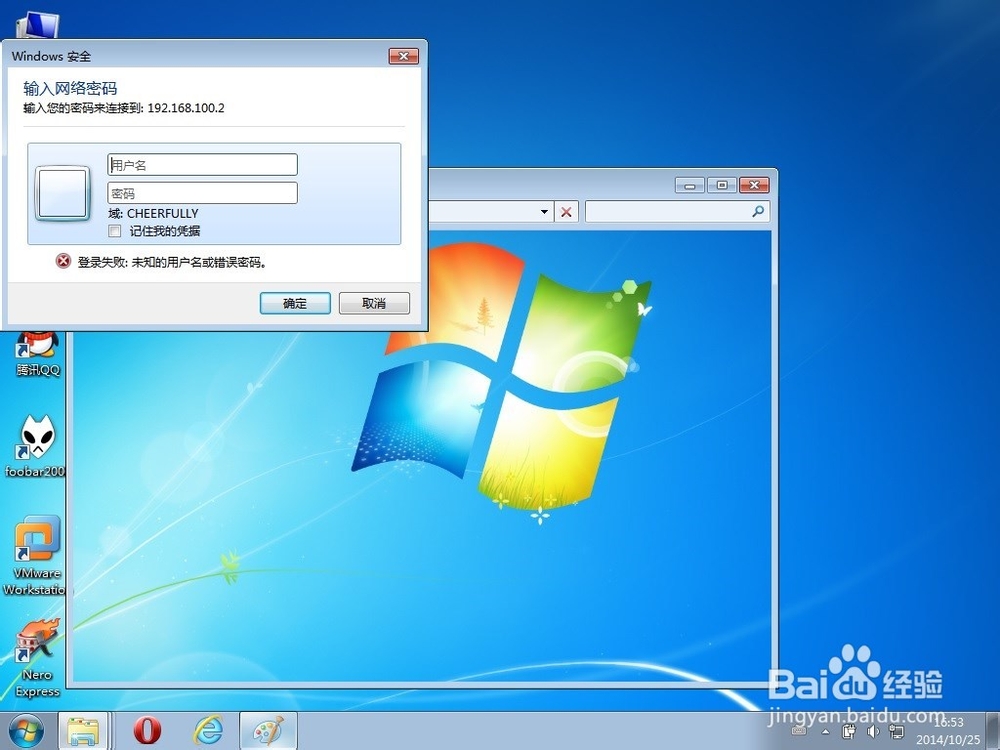Click the blank user picture tile
Image resolution: width=1000 pixels, height=750 pixels.
click(62, 193)
